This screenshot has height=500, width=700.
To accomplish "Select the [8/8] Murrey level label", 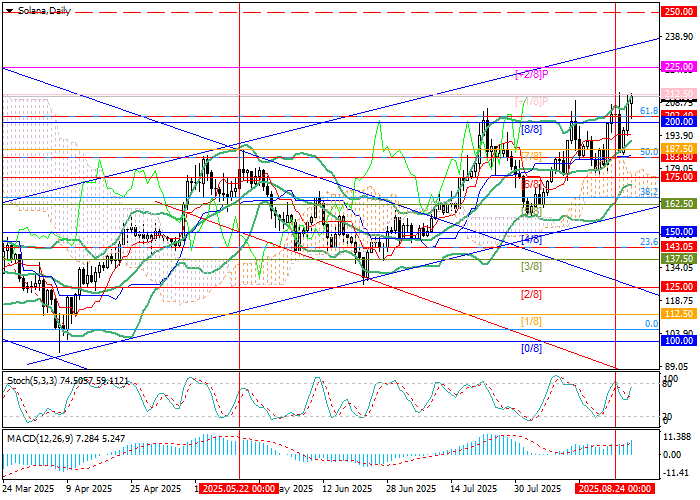I will pyautogui.click(x=532, y=129).
